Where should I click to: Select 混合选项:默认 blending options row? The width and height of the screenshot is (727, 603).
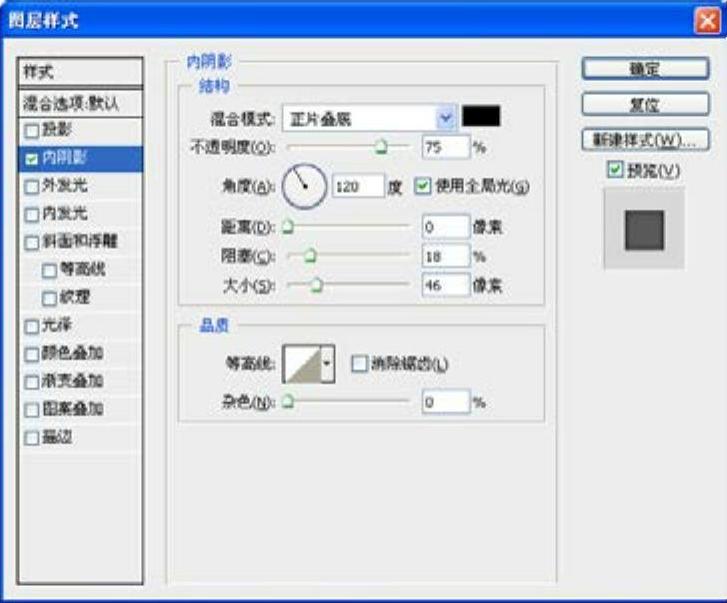tap(80, 103)
